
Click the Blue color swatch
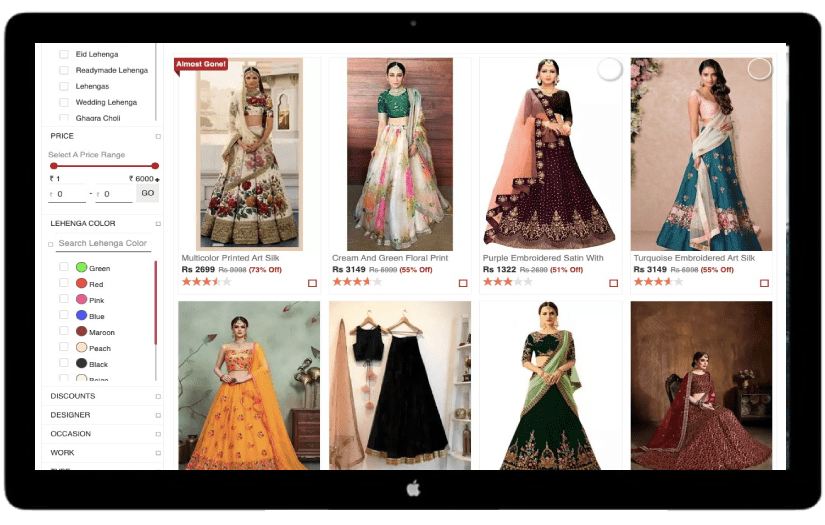82,315
